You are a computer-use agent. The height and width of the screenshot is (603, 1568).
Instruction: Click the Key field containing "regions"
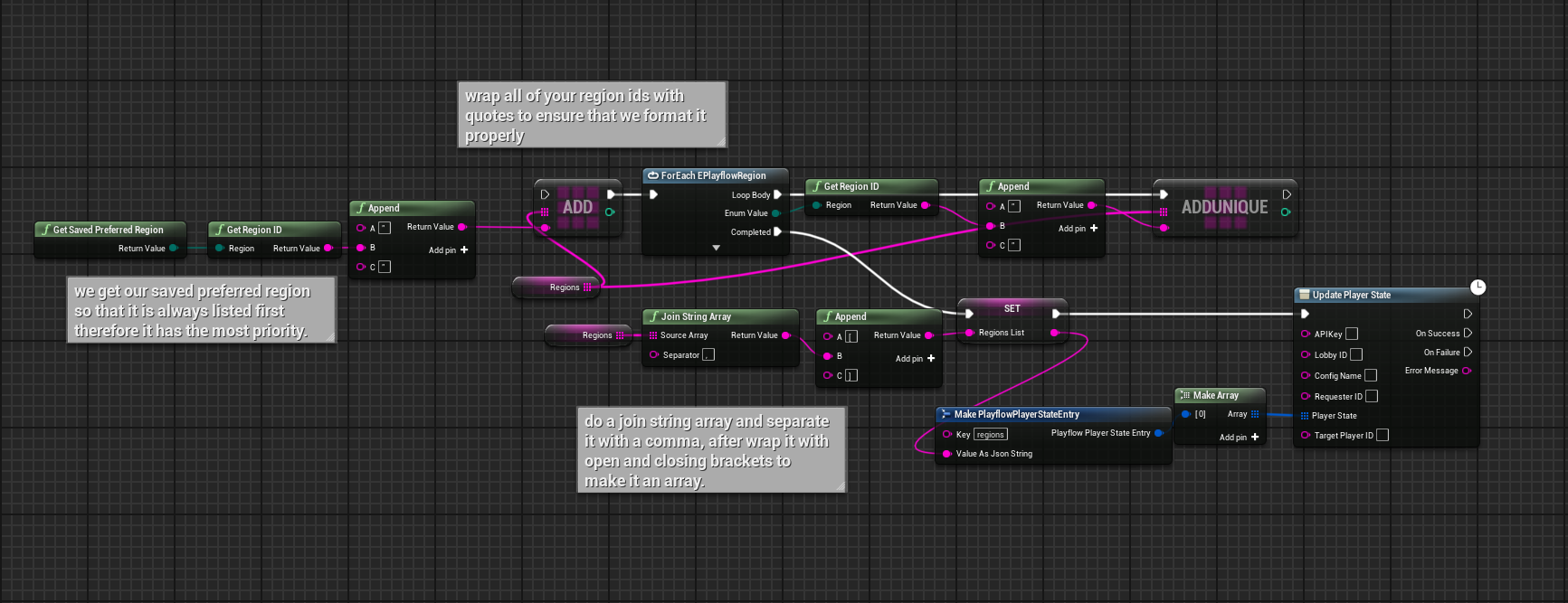[x=990, y=435]
